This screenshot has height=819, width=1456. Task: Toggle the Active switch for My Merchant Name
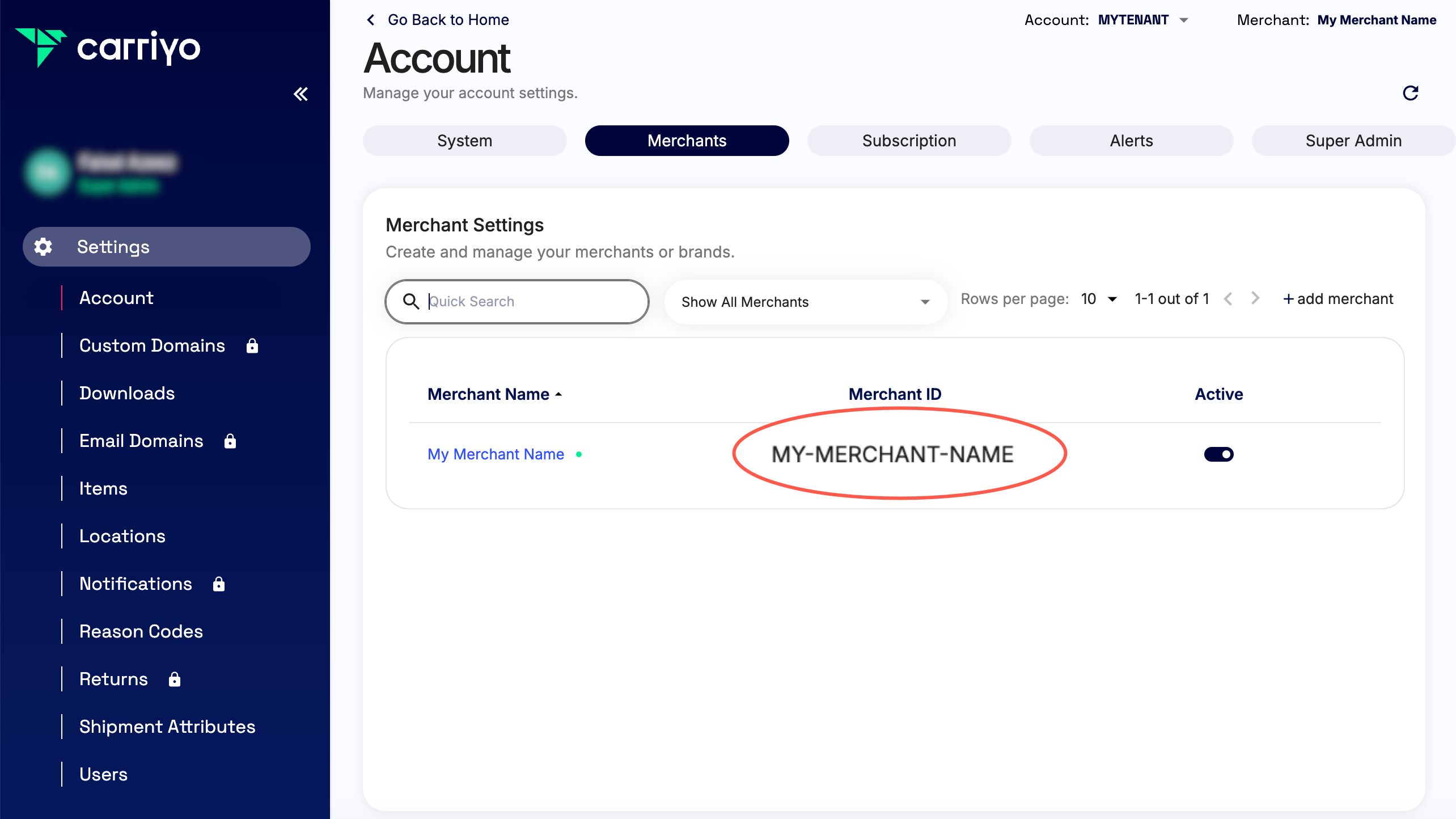(x=1219, y=454)
